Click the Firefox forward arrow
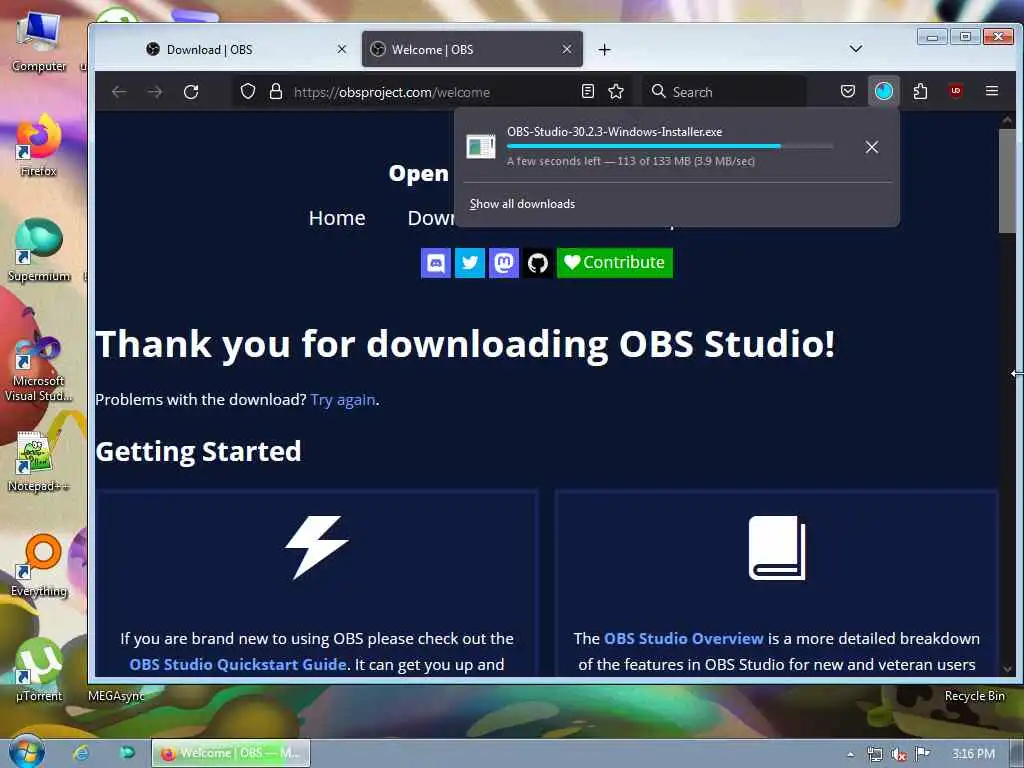This screenshot has width=1024, height=768. pos(155,92)
